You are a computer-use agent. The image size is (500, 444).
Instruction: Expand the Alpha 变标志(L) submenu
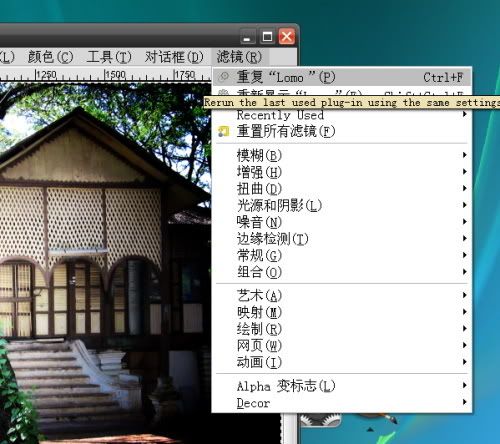(342, 386)
